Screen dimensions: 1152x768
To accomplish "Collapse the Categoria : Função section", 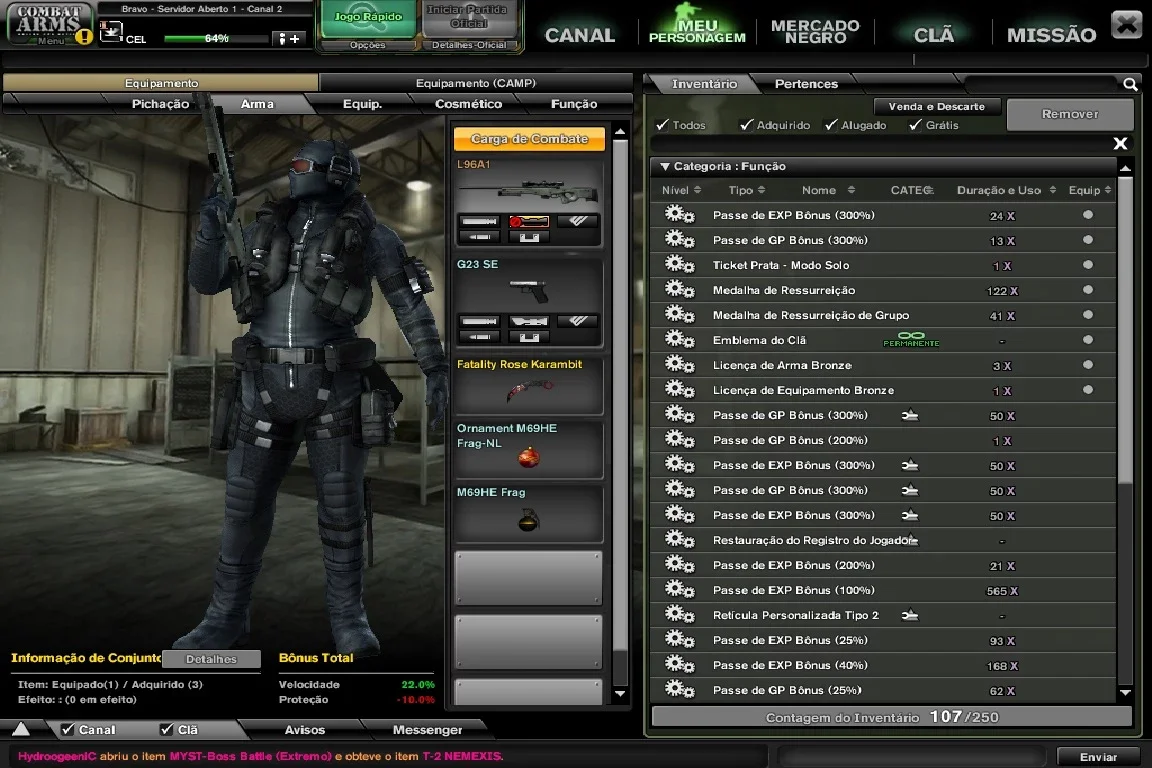I will (x=665, y=167).
